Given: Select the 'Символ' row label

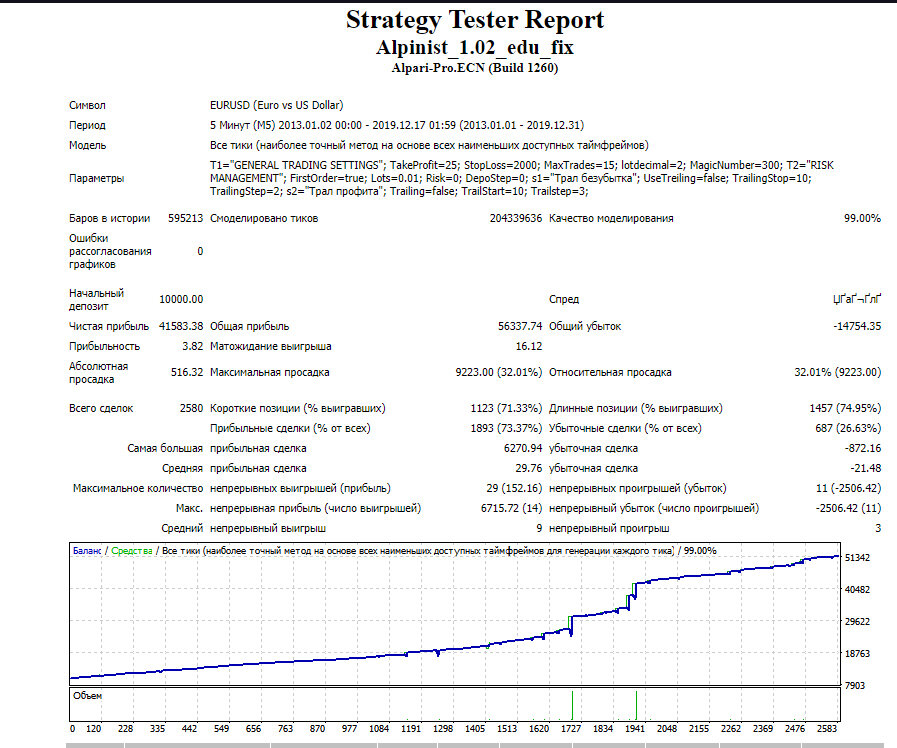Looking at the screenshot, I should [87, 105].
